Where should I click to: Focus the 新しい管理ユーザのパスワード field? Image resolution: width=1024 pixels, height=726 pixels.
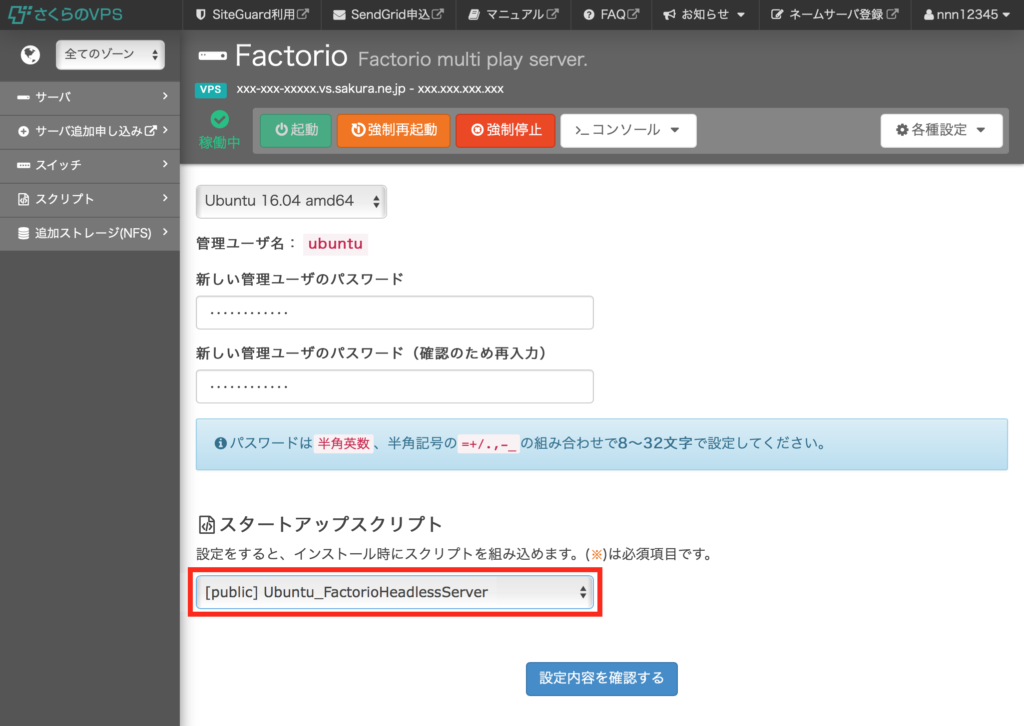pyautogui.click(x=394, y=313)
